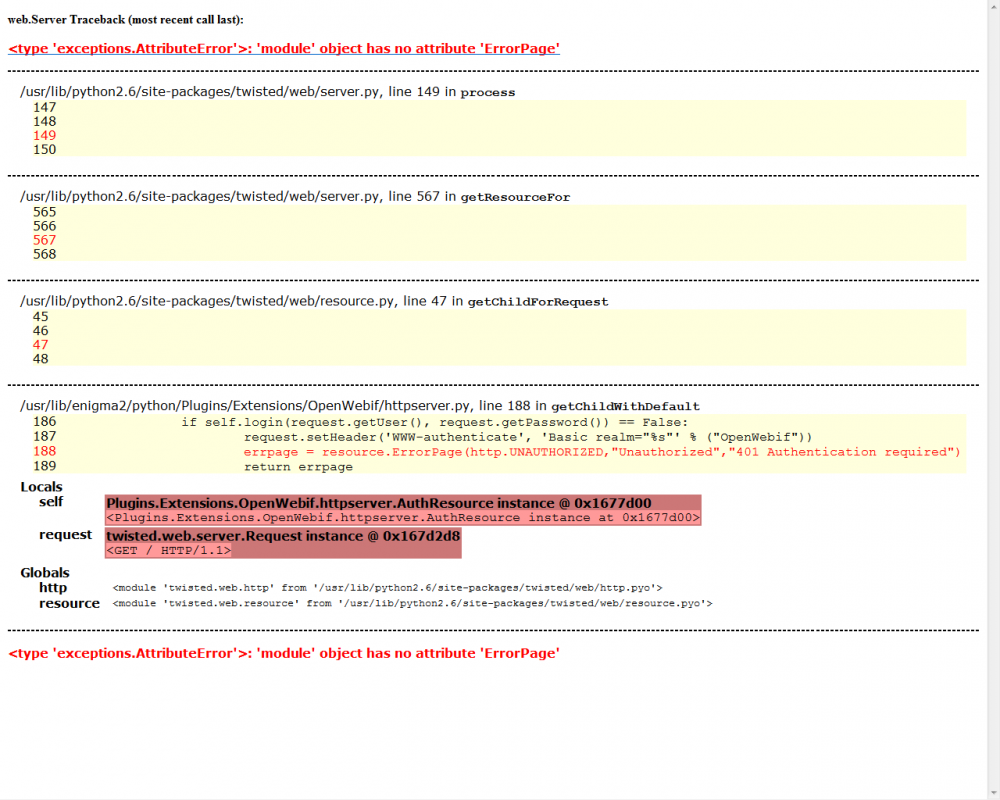Click line number 48

pyautogui.click(x=40, y=359)
